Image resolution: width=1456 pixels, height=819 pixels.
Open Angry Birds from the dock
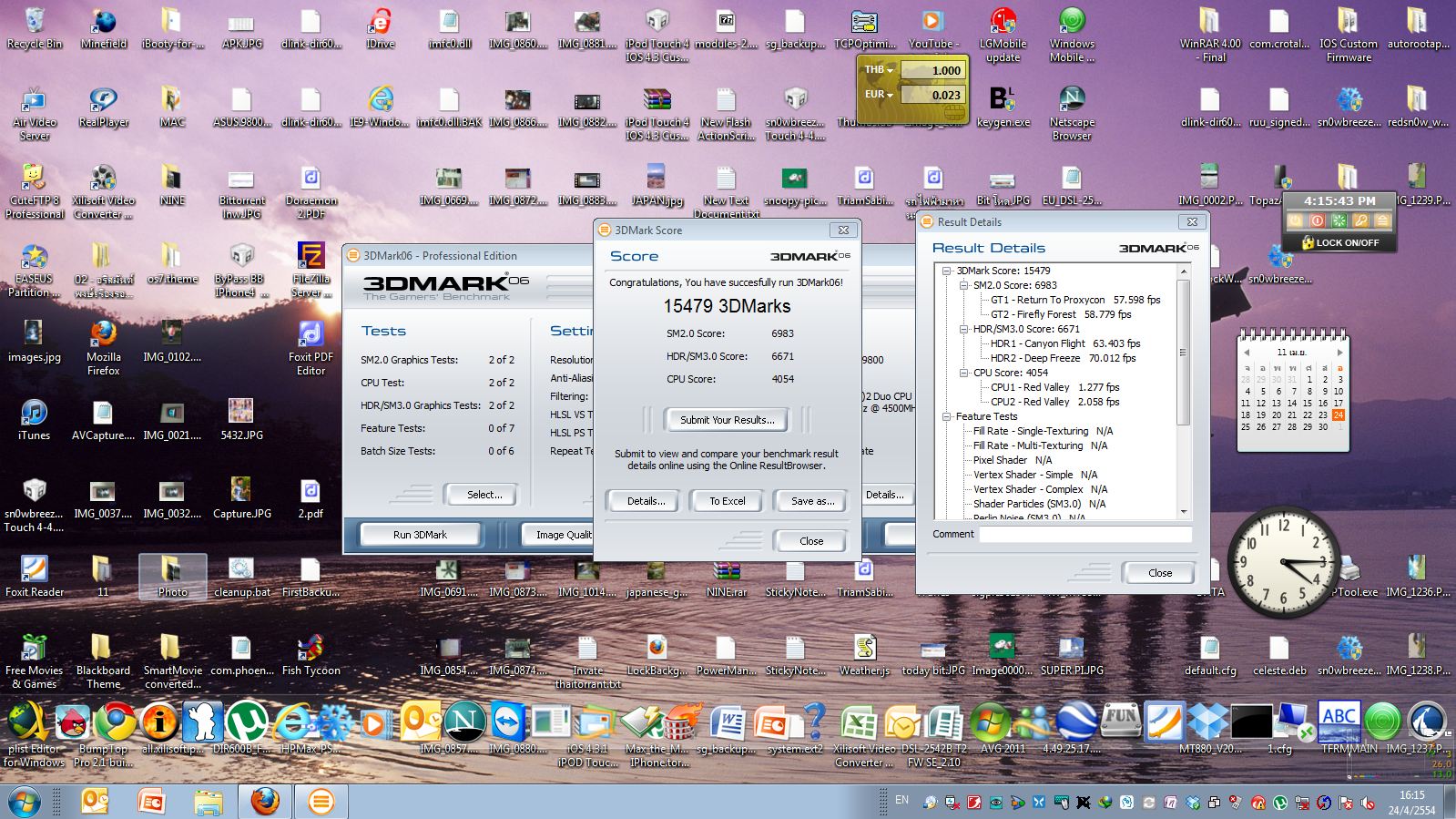(73, 722)
